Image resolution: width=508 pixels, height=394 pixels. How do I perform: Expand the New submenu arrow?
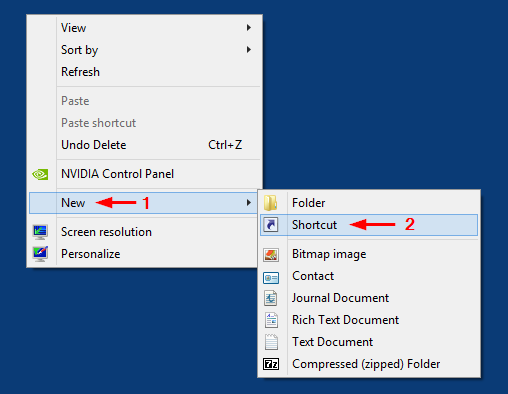coord(249,203)
